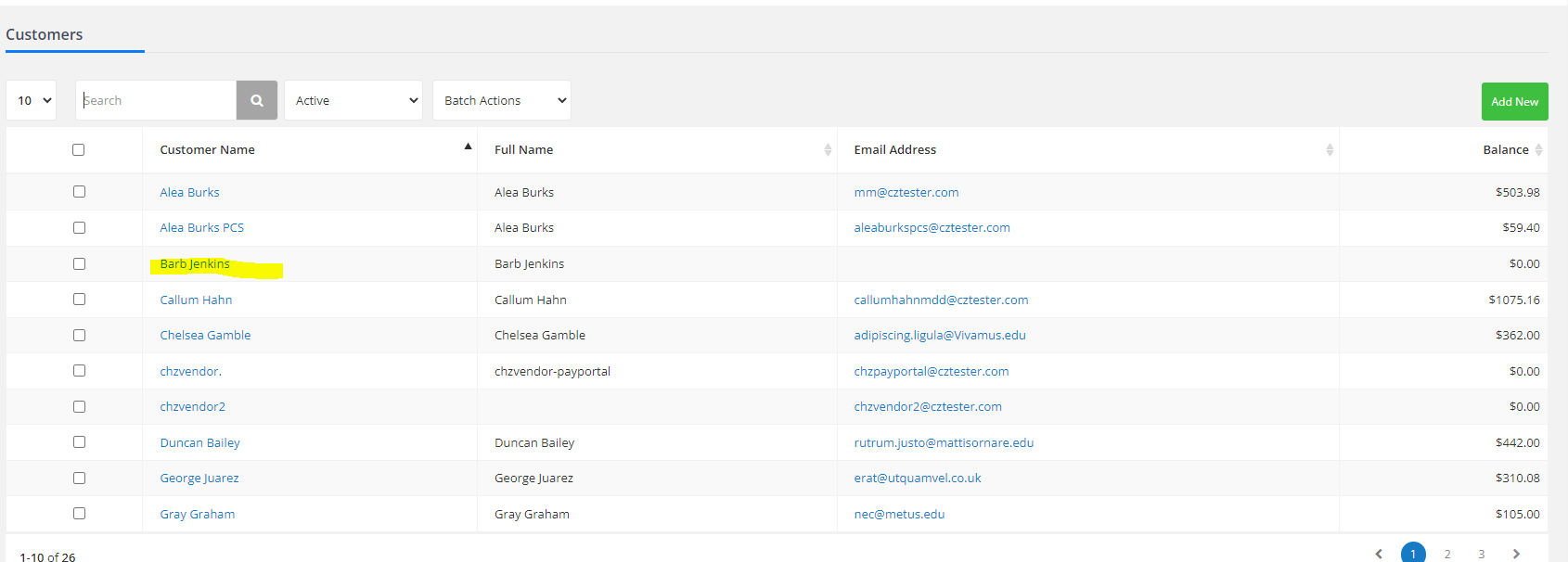The width and height of the screenshot is (1568, 562).
Task: Open the George Juarez customer link
Action: [199, 478]
